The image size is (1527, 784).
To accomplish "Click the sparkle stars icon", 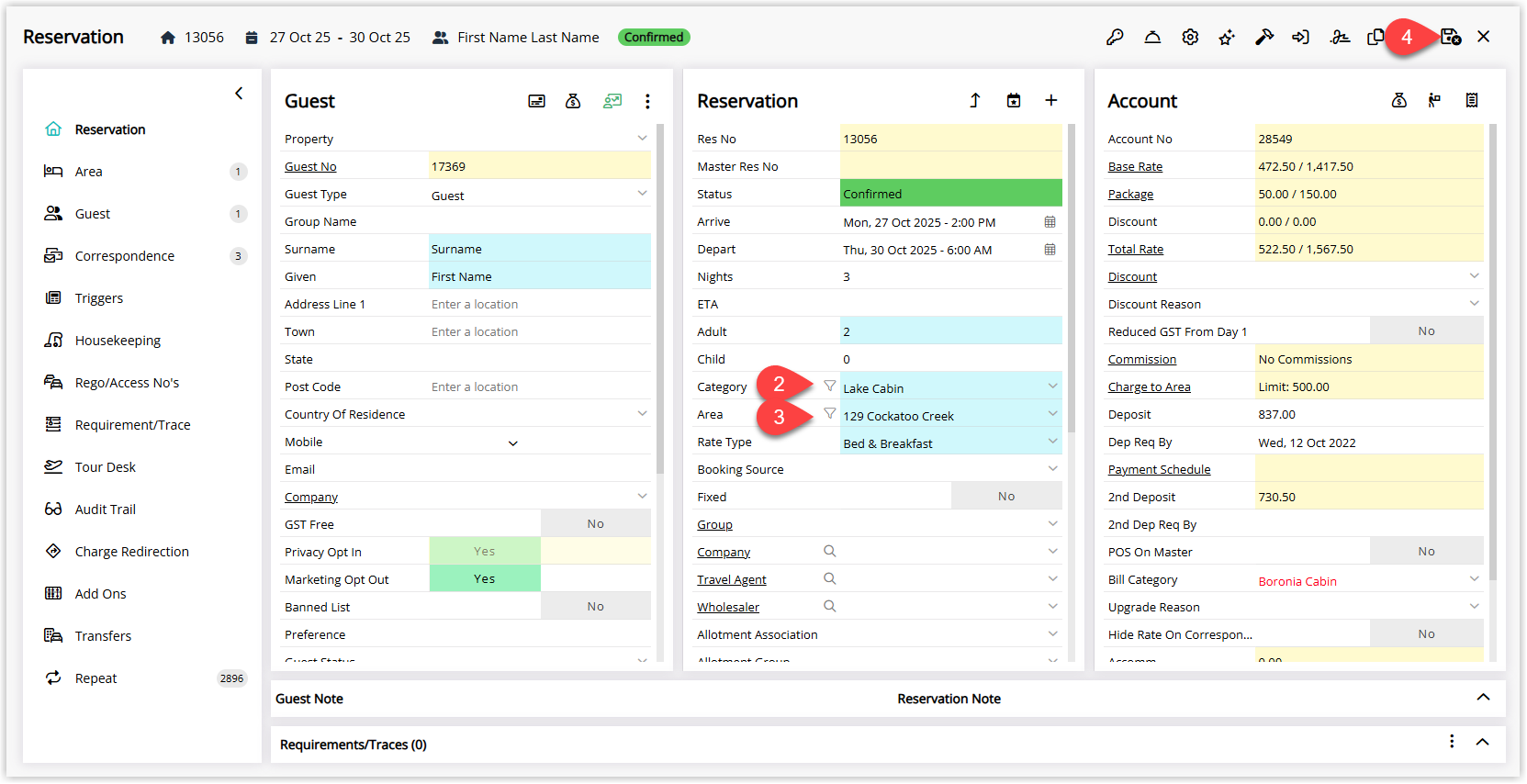I will tap(1227, 38).
